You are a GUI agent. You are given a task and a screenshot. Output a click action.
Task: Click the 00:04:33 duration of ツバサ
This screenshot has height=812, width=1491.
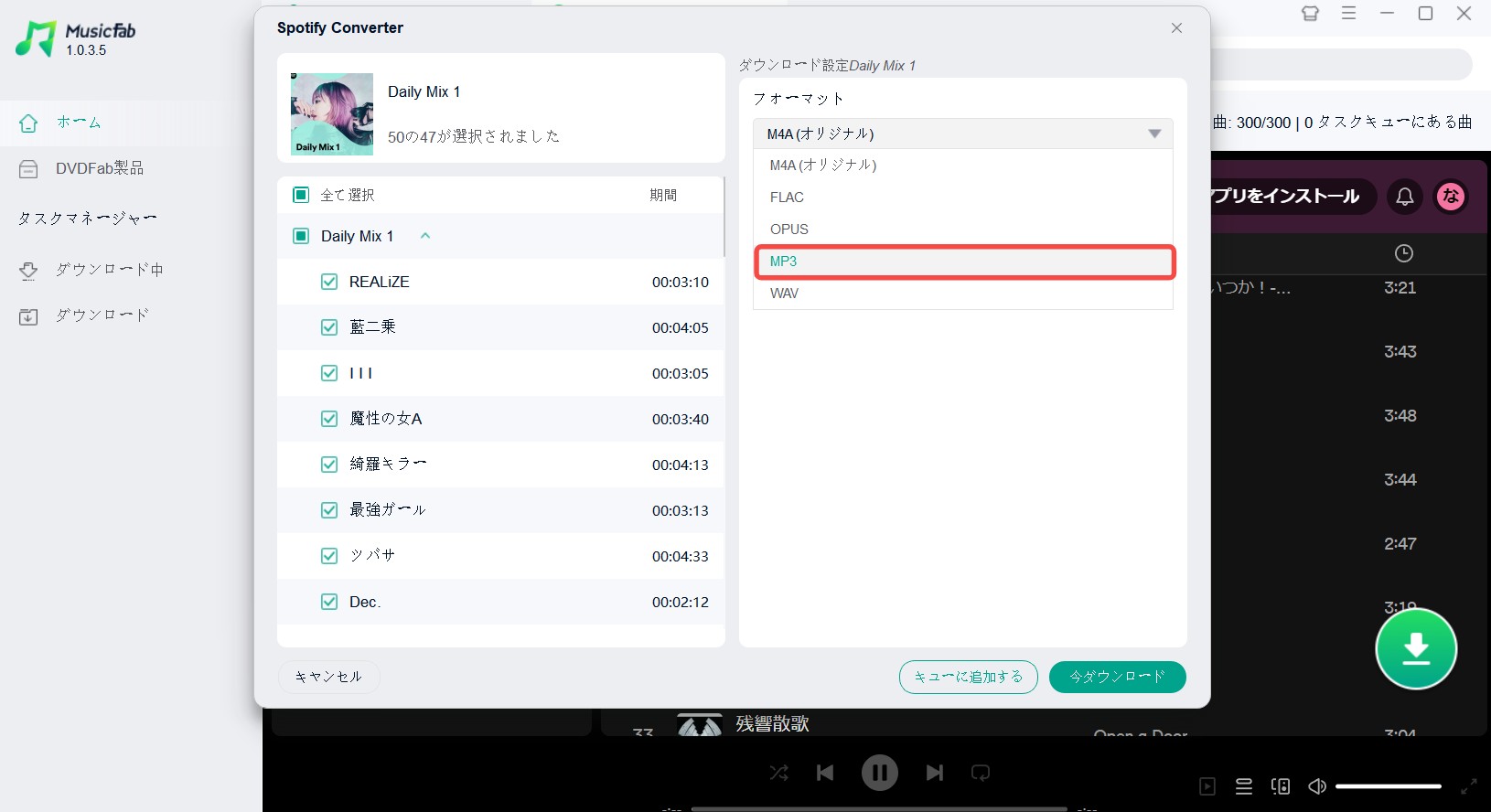(x=681, y=556)
